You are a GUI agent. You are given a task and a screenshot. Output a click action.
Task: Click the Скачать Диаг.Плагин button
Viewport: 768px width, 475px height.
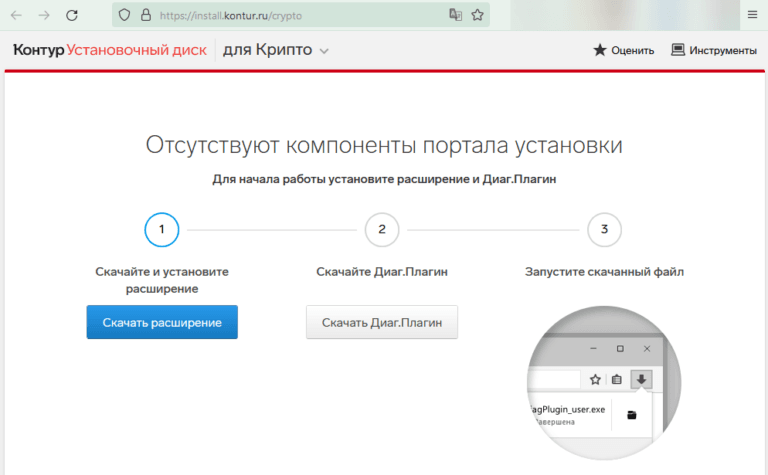point(382,322)
